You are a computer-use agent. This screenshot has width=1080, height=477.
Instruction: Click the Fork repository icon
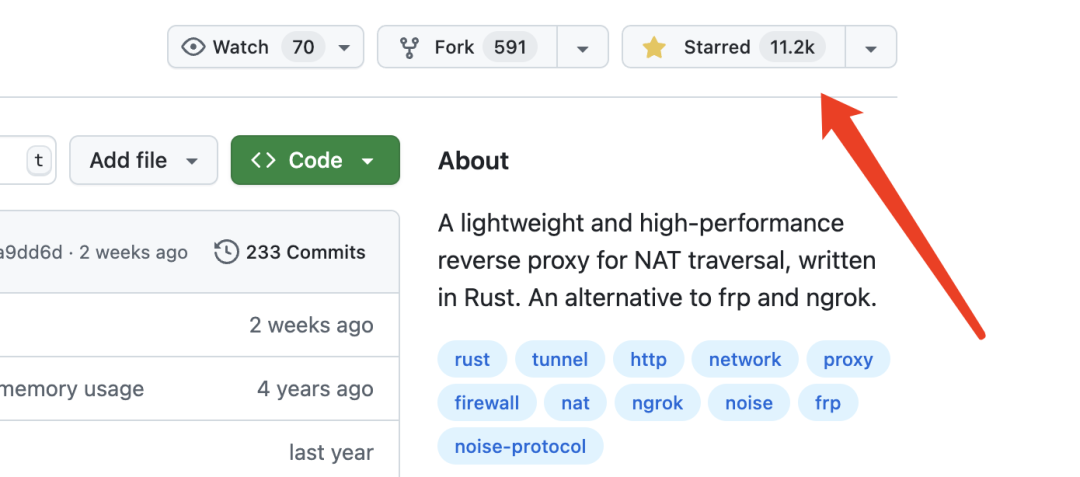point(409,47)
